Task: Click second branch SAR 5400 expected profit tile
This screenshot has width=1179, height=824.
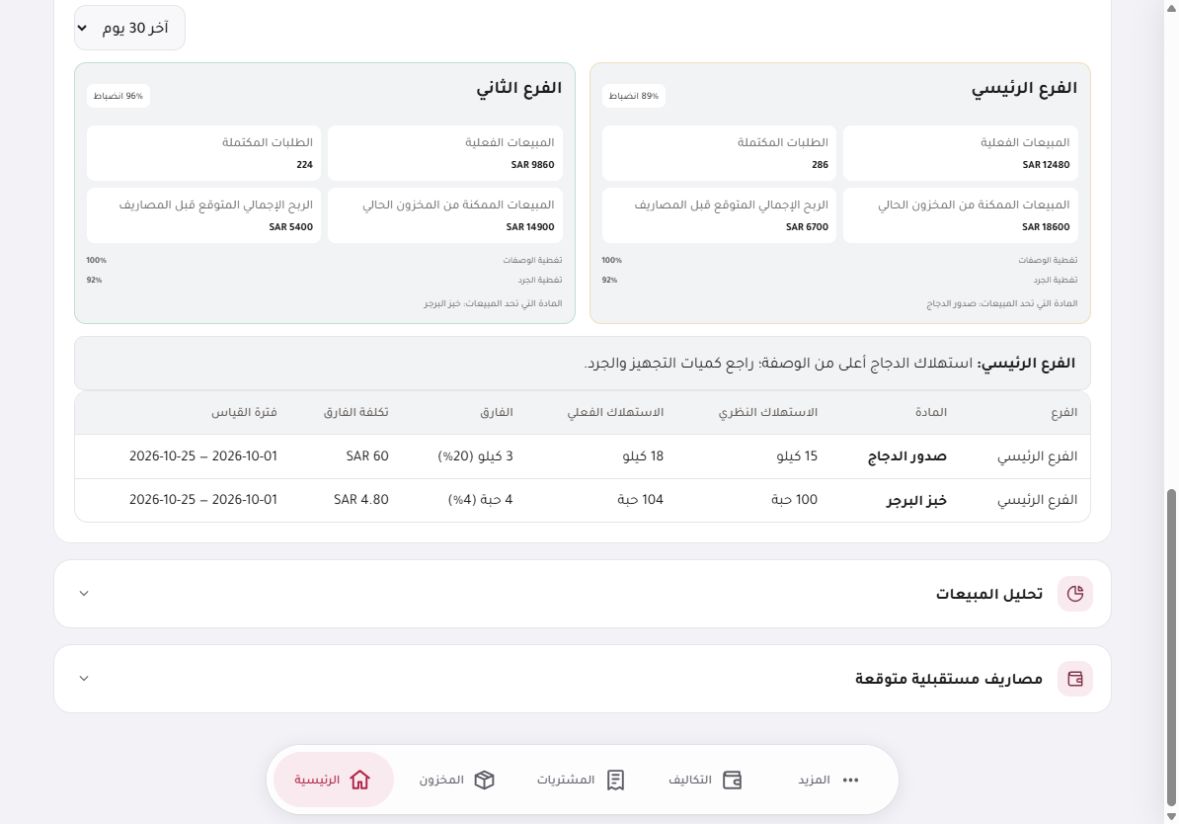Action: (204, 215)
